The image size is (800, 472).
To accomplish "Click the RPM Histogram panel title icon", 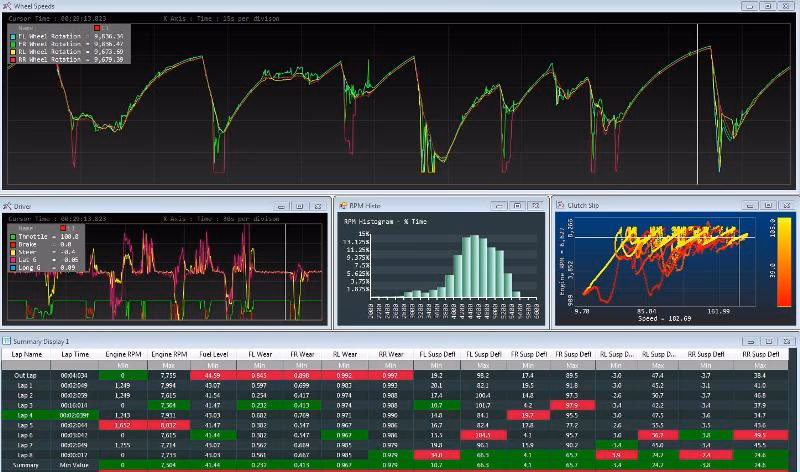I will 342,205.
